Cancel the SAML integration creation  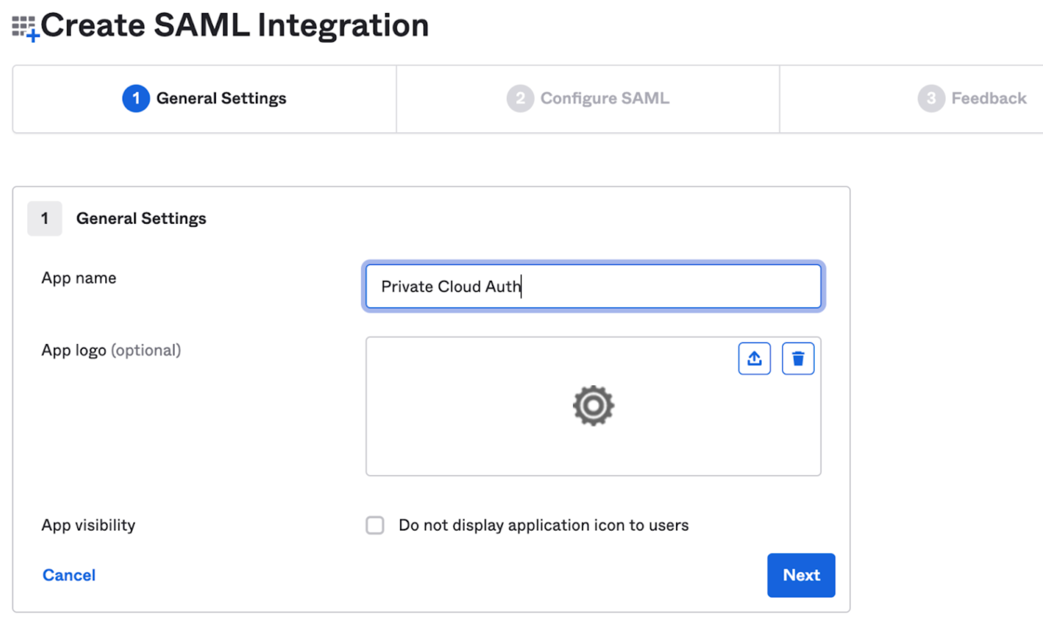(x=68, y=575)
